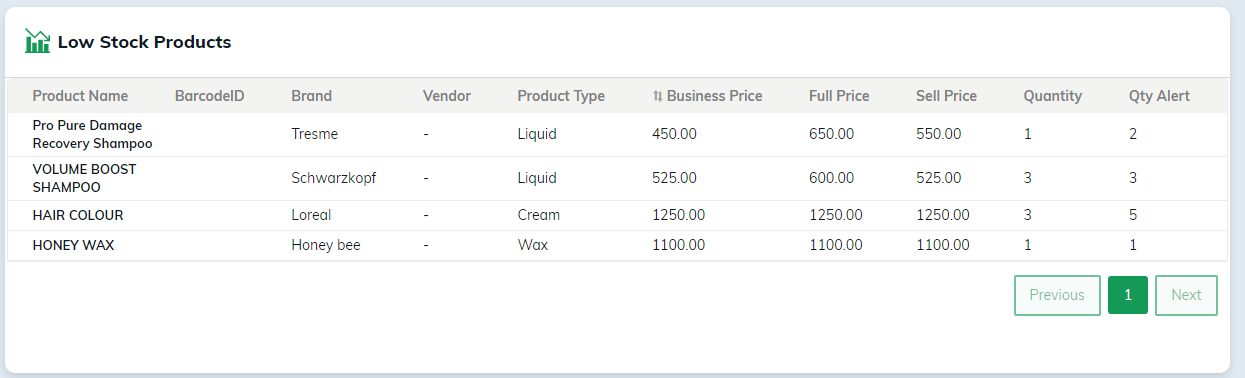1245x378 pixels.
Task: Click the Vendor column header
Action: (x=447, y=96)
